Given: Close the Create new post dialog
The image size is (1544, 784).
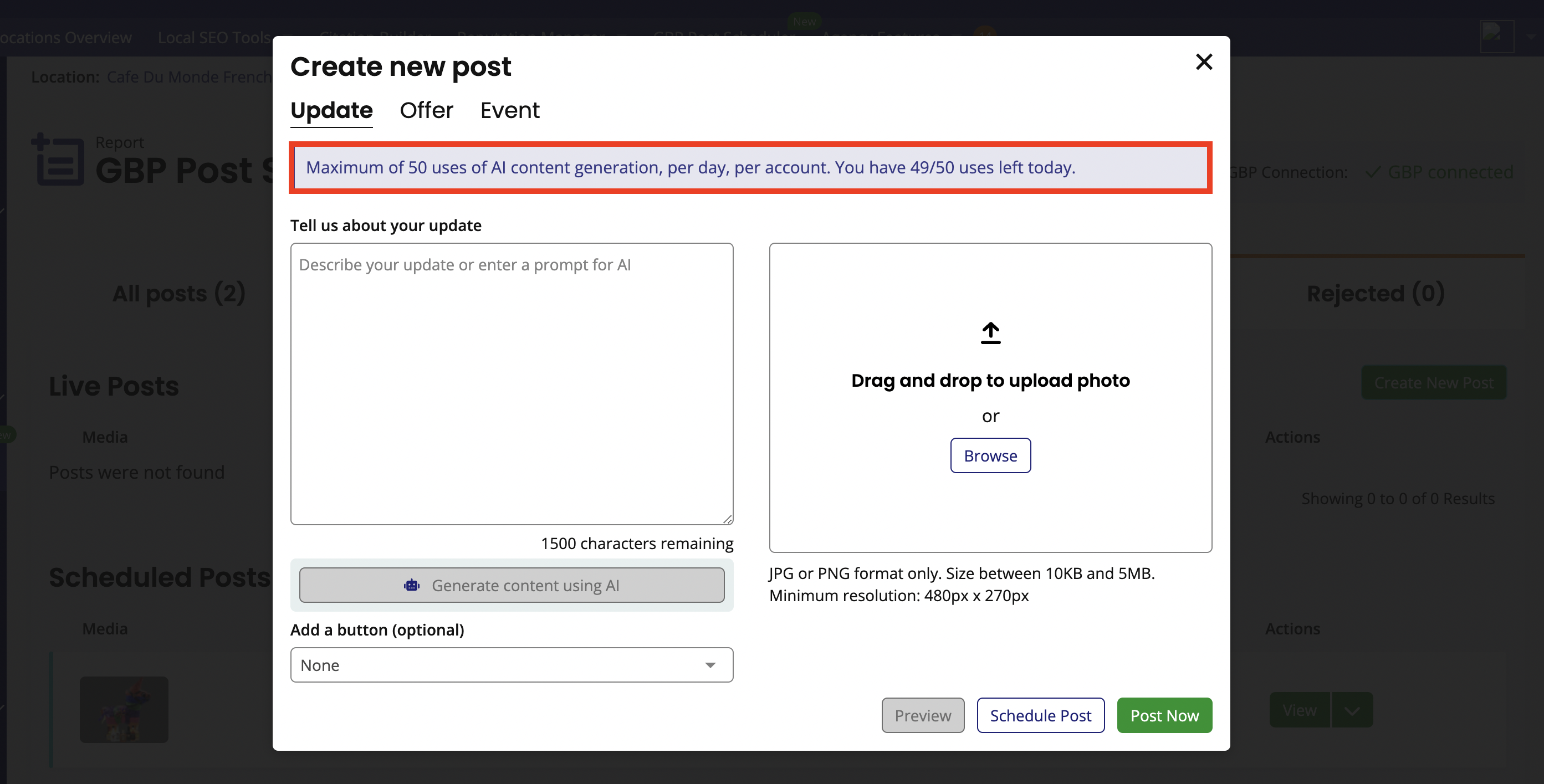Looking at the screenshot, I should pyautogui.click(x=1204, y=62).
